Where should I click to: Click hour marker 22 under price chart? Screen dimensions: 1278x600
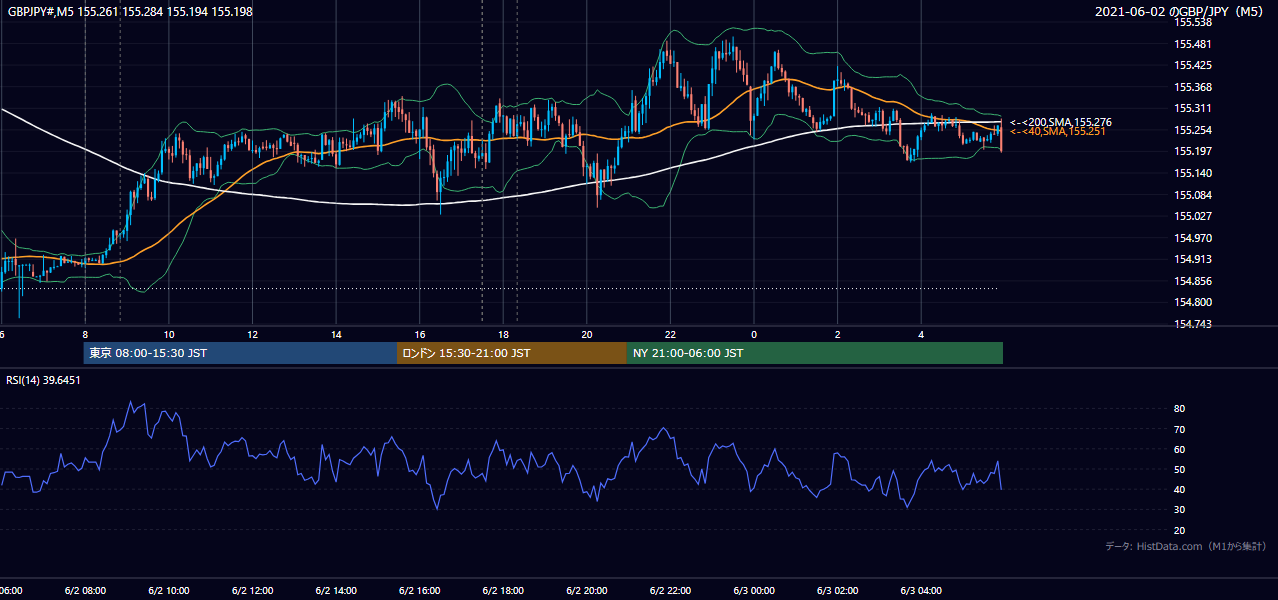coord(670,335)
